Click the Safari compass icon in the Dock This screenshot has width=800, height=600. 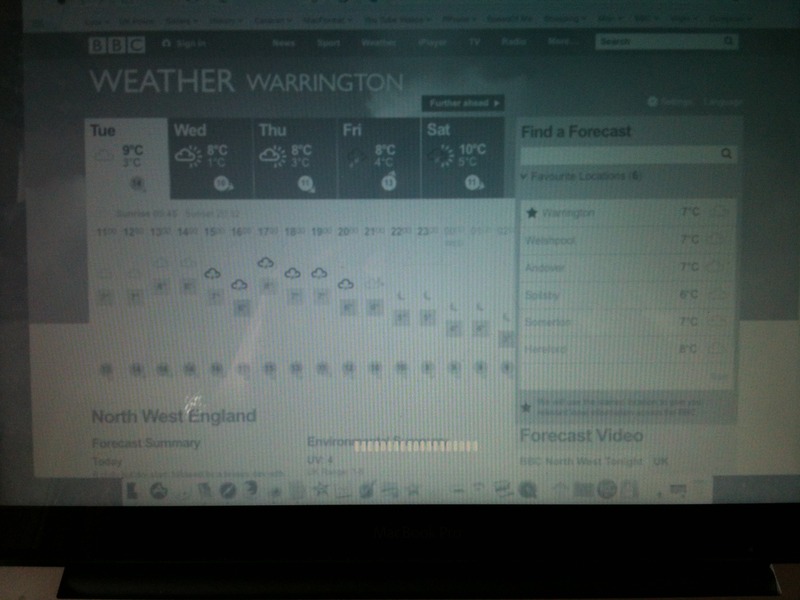pos(228,490)
